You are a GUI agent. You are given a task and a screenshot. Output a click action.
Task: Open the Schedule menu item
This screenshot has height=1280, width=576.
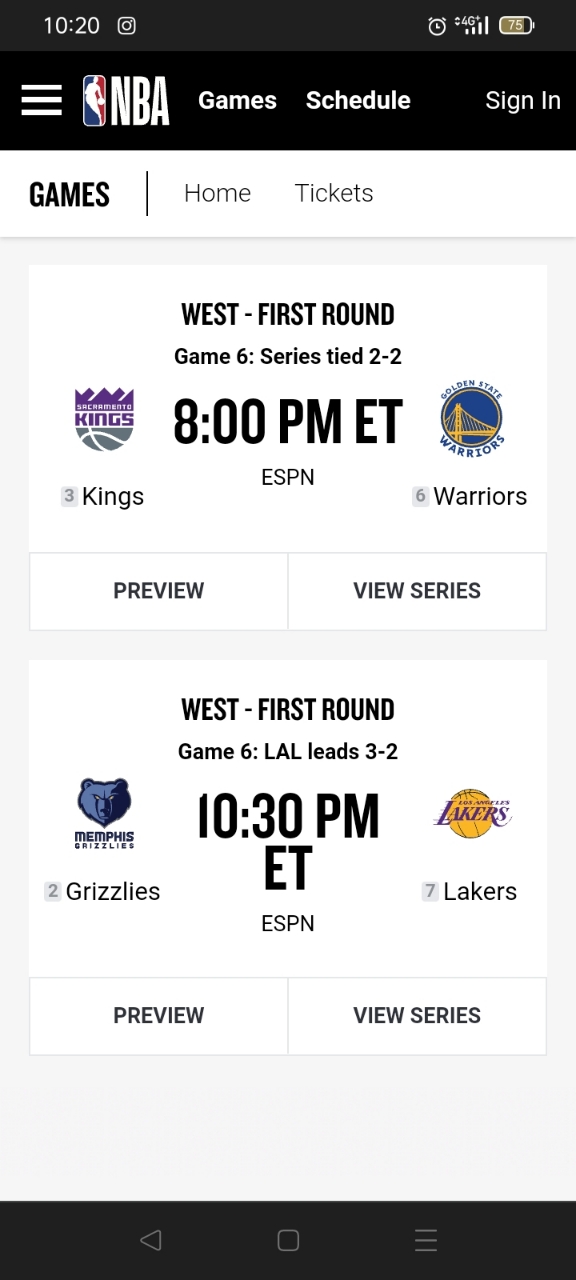358,100
